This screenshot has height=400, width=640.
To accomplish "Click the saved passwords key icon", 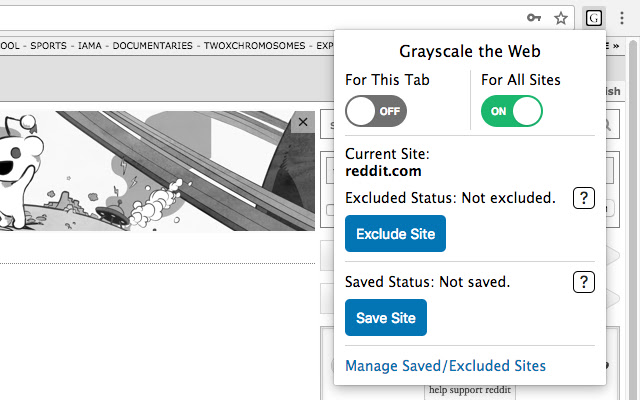I will click(535, 18).
